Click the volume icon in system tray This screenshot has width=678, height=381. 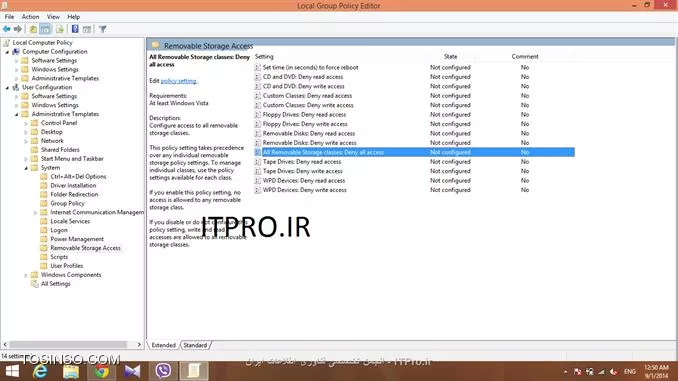[x=613, y=371]
